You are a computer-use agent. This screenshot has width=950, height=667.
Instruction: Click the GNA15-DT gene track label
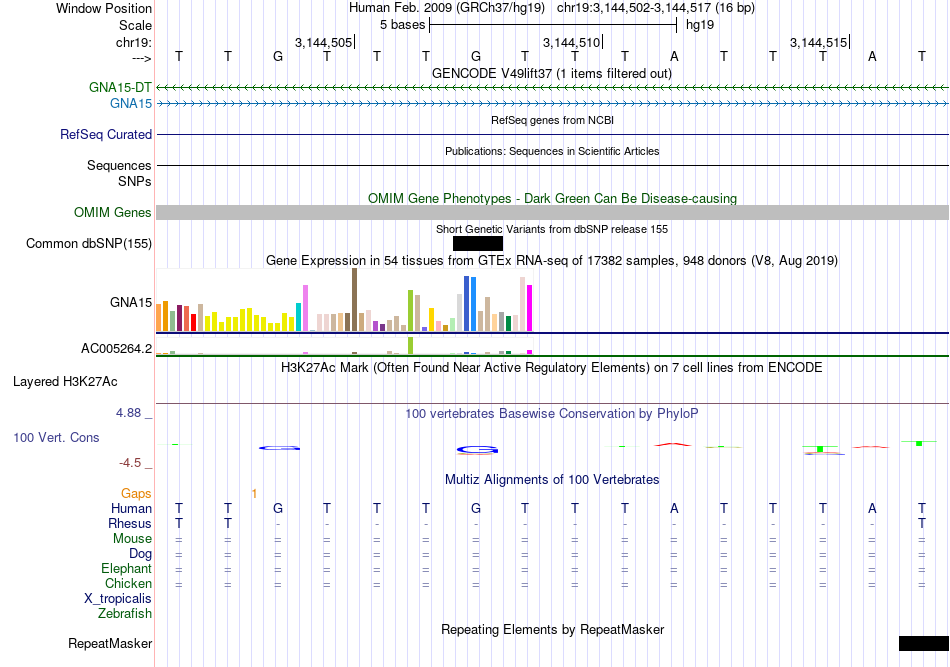(120, 87)
